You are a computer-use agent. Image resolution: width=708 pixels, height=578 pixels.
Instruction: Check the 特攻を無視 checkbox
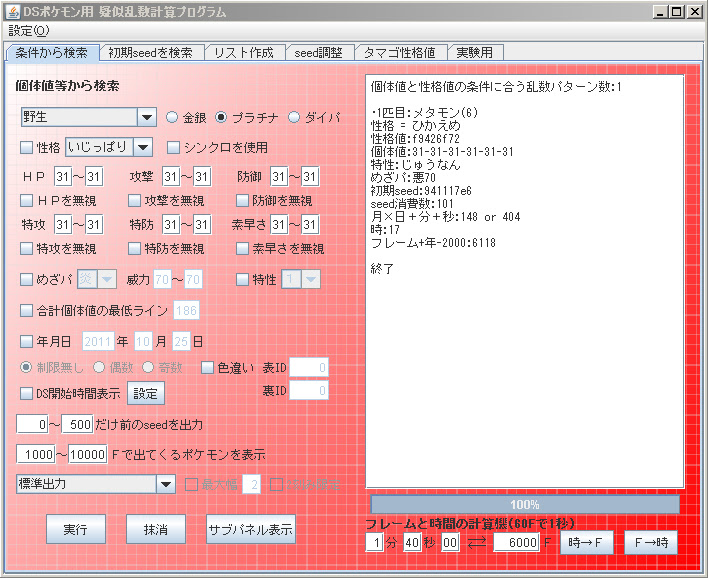tap(27, 248)
